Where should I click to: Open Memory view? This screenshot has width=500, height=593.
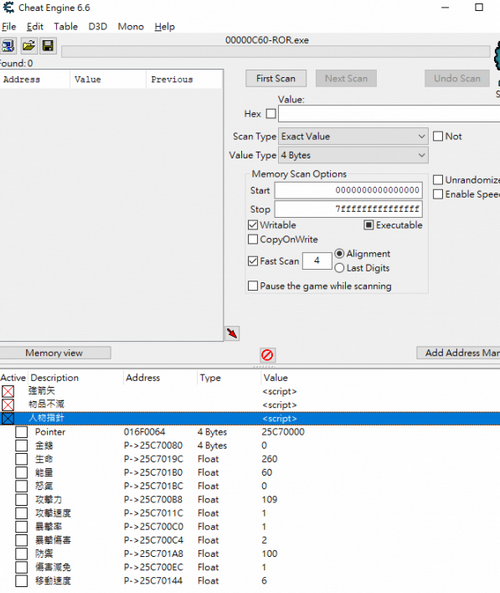(x=55, y=353)
